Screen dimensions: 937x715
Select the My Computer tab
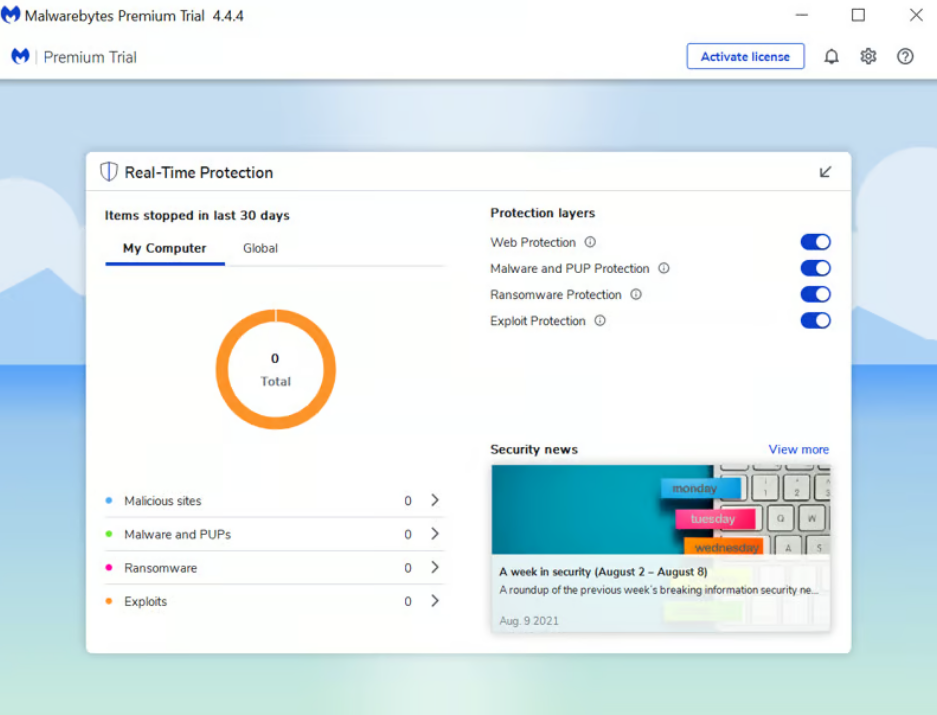(x=164, y=248)
